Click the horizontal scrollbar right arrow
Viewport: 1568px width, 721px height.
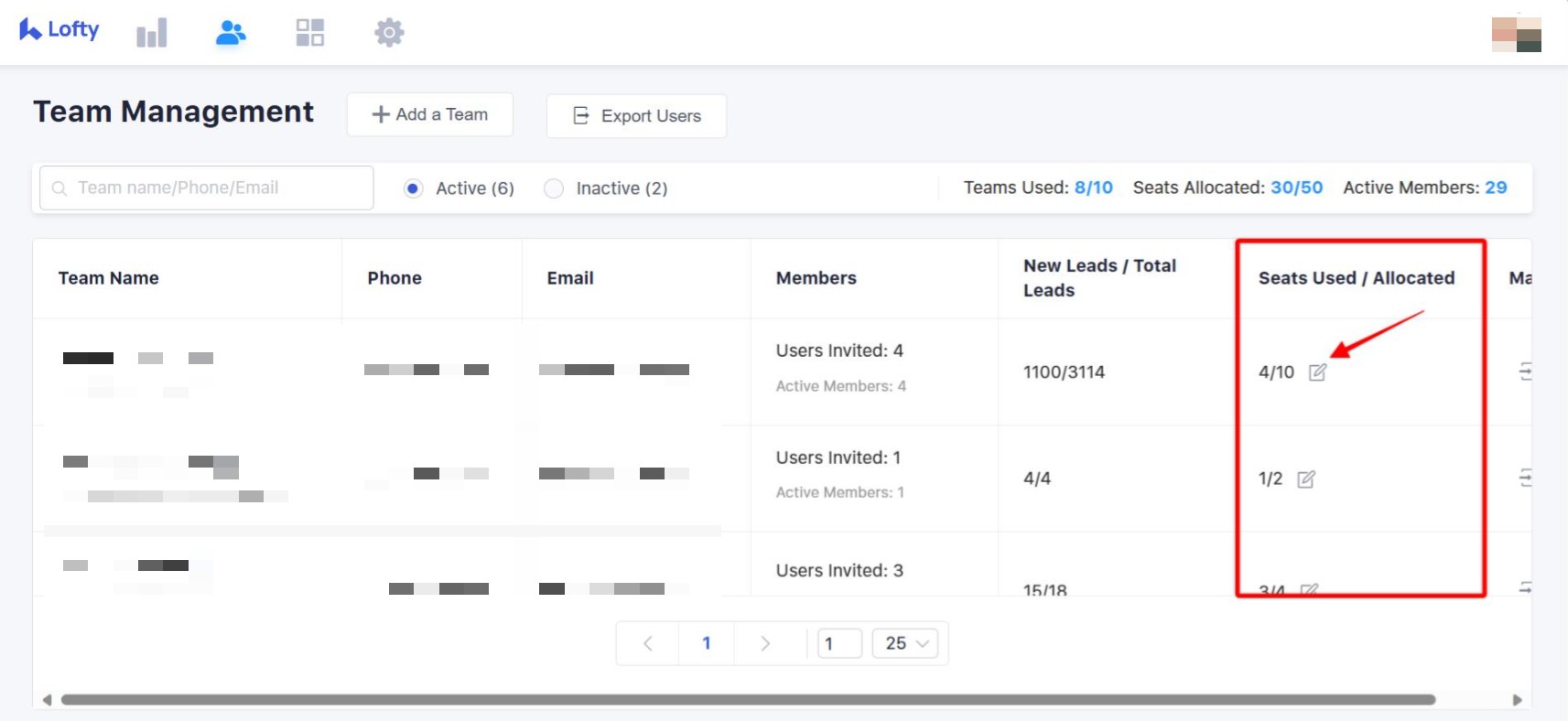tap(1517, 700)
